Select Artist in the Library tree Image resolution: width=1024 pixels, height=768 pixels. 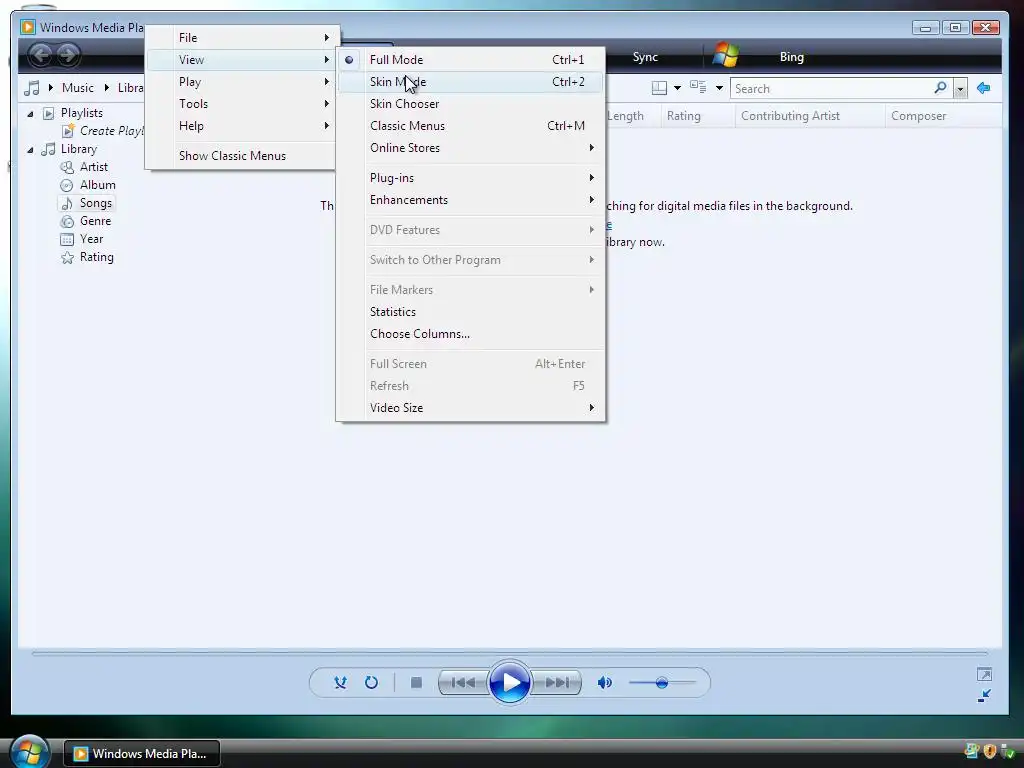click(93, 167)
